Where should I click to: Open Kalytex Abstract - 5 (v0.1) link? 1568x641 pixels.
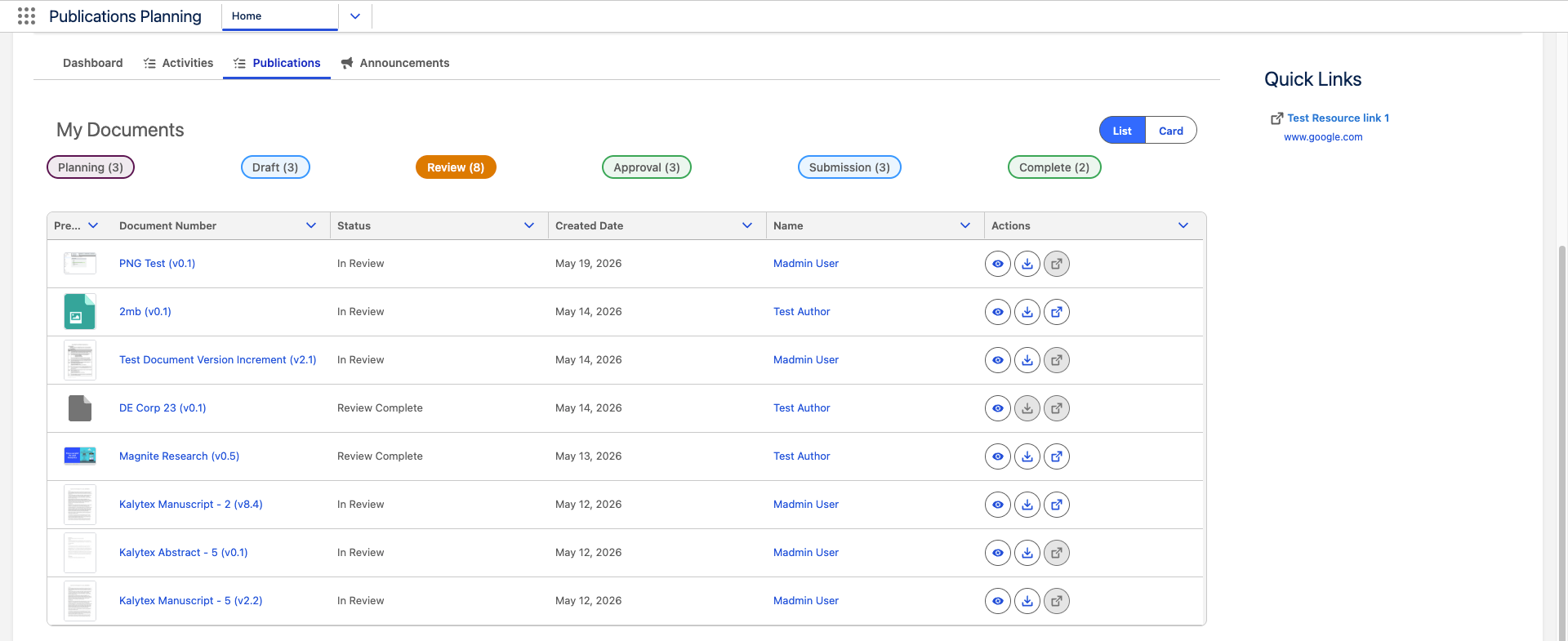pyautogui.click(x=184, y=553)
